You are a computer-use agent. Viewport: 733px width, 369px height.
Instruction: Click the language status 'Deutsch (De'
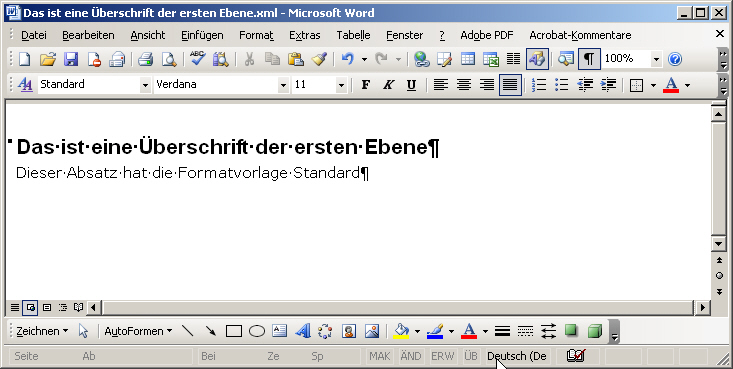[x=517, y=356]
